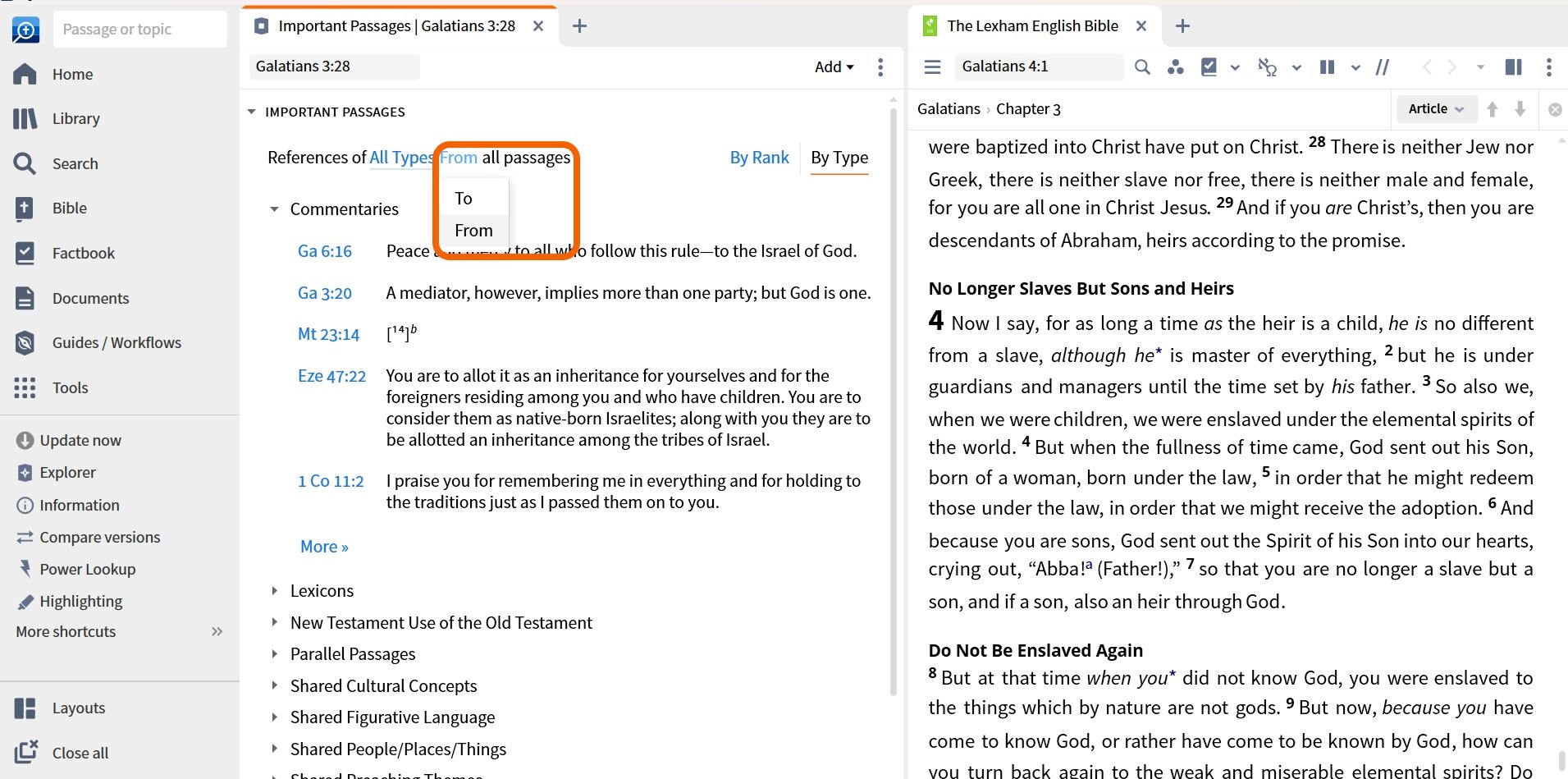Switch to By Type view
Viewport: 1568px width, 779px height.
pos(839,157)
